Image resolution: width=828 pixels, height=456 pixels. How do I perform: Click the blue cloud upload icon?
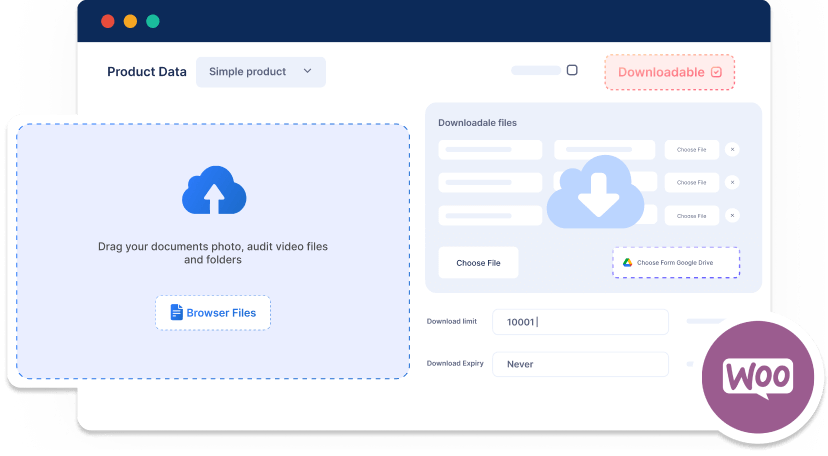tap(214, 192)
